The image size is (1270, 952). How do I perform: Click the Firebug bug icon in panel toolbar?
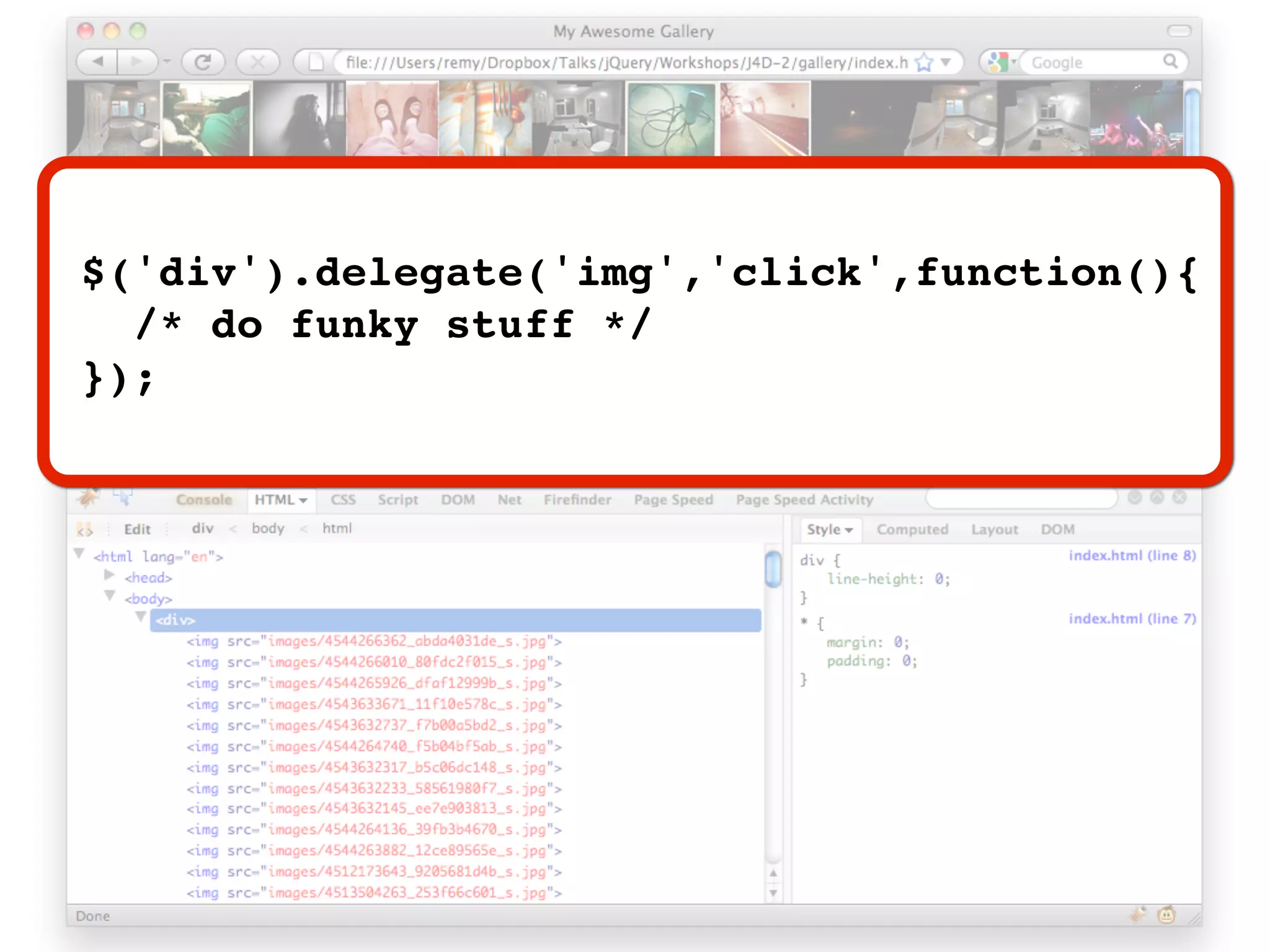(x=88, y=498)
